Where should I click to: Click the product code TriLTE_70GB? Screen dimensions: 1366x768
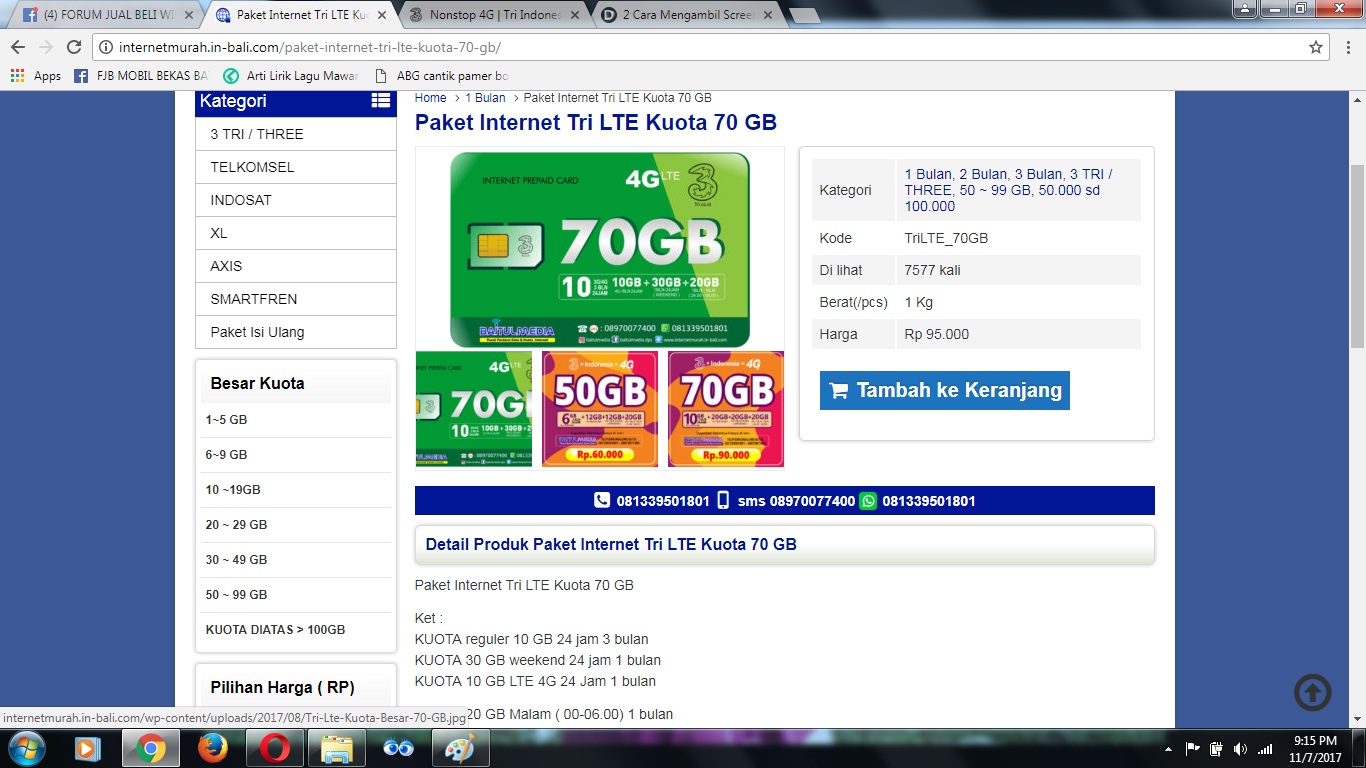[946, 238]
